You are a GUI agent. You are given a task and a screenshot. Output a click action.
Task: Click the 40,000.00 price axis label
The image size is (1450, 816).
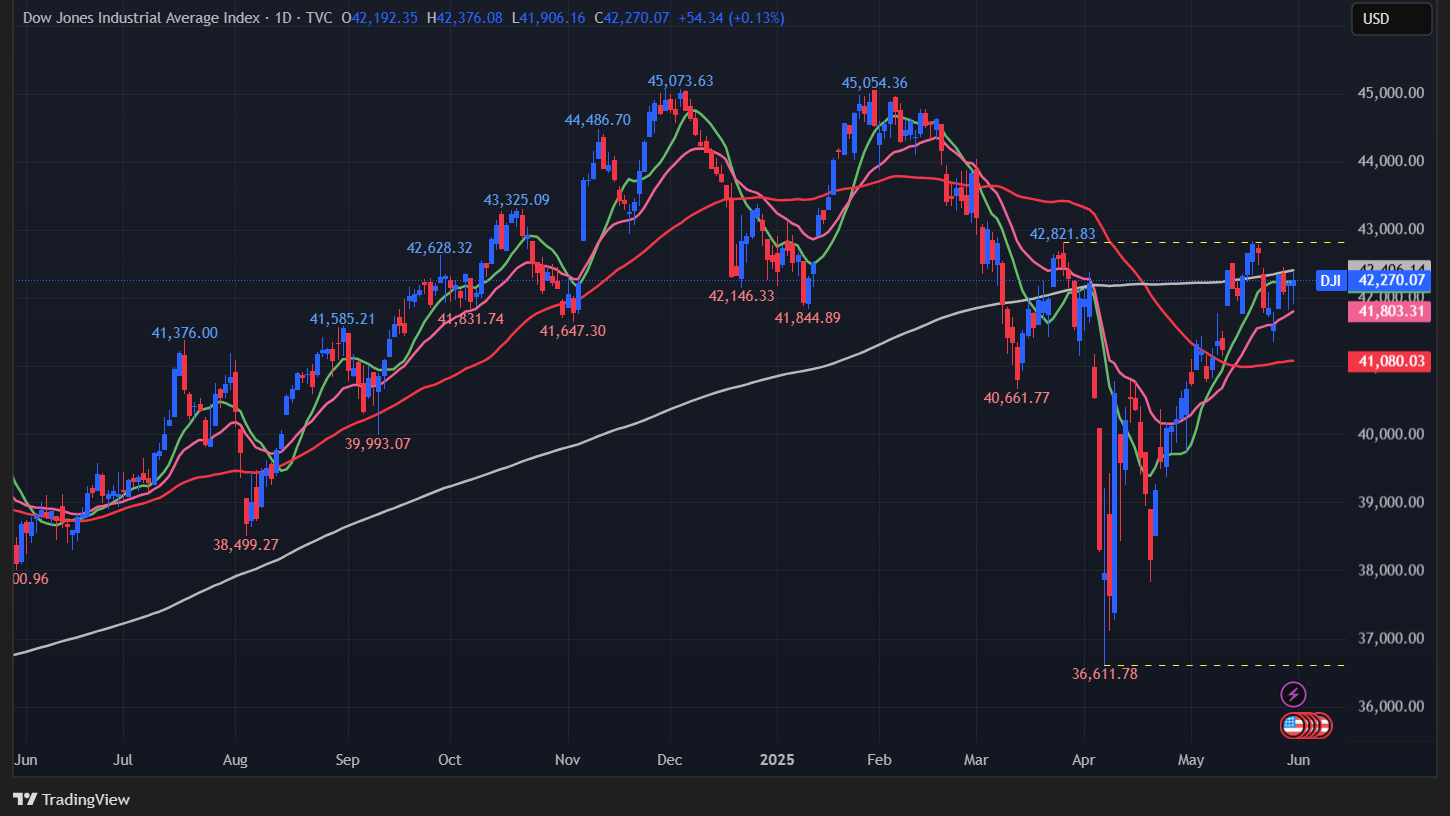tap(1390, 434)
